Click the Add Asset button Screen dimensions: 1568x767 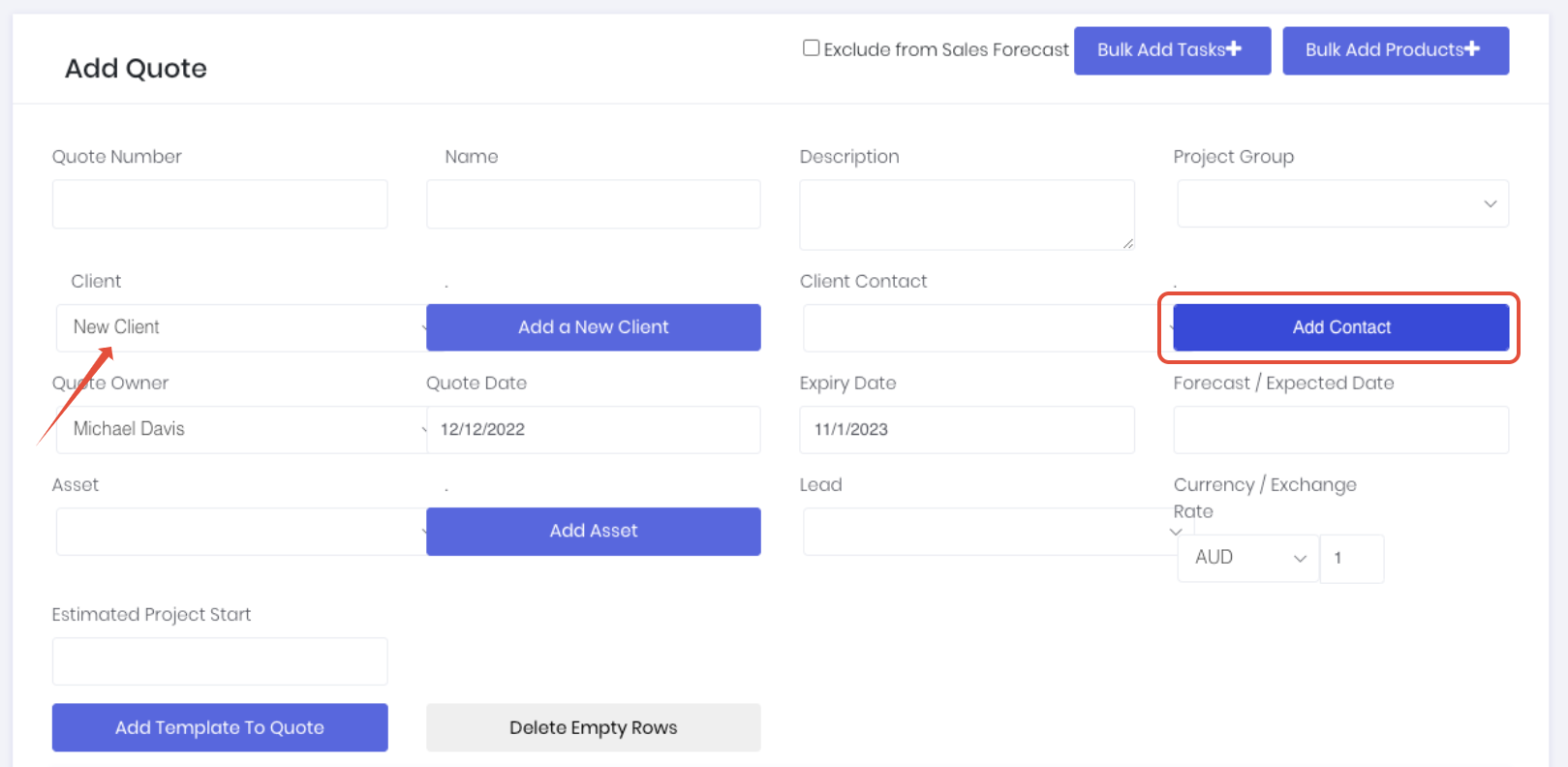pyautogui.click(x=593, y=531)
